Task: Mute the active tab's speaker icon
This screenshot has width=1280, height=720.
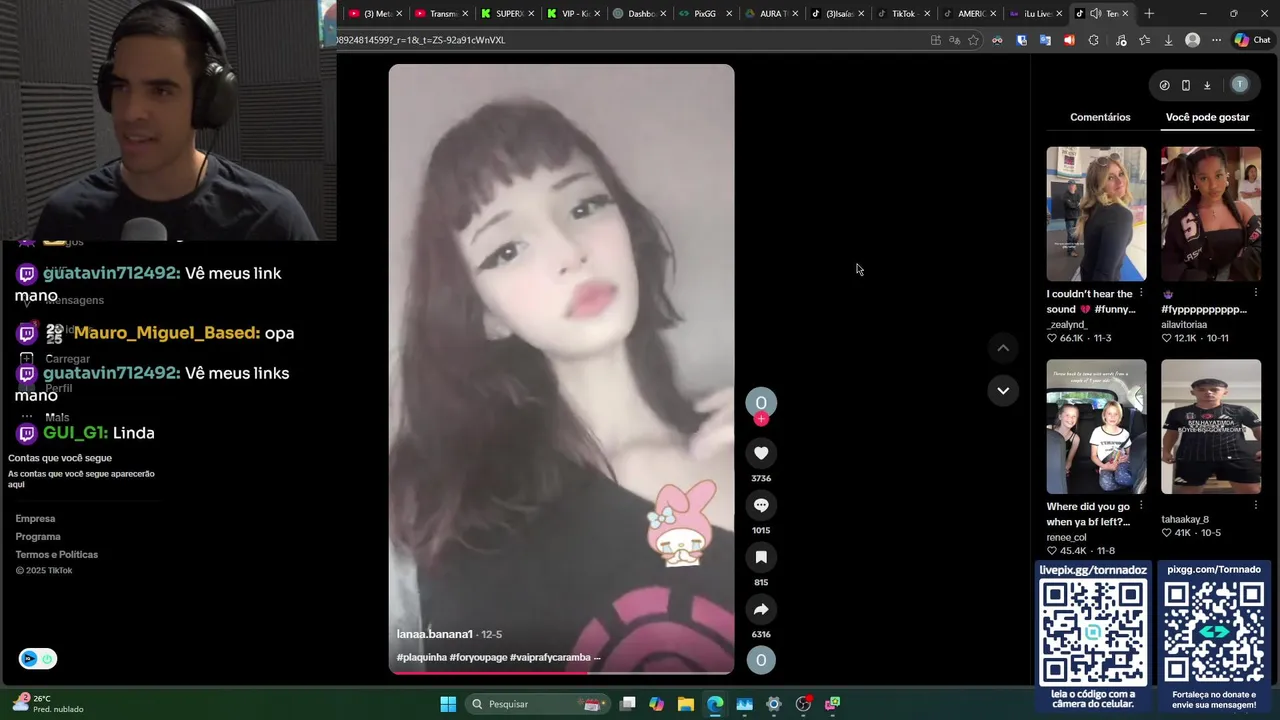Action: (1095, 14)
